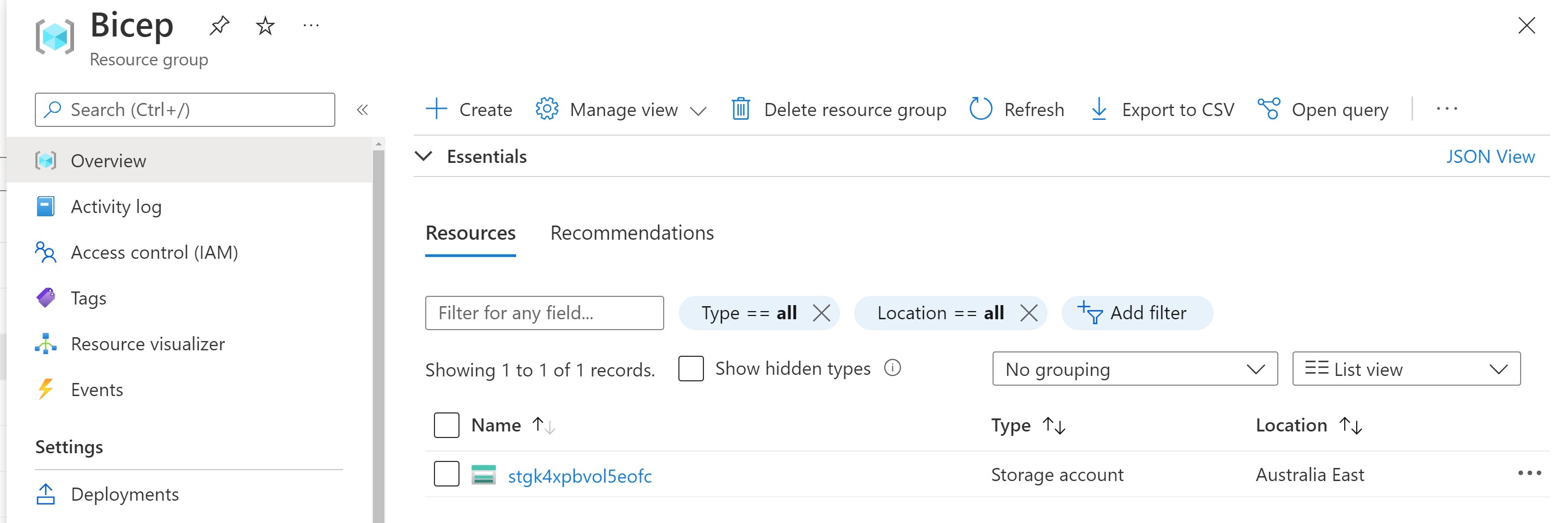The image size is (1568, 523).
Task: Switch to the Resources tab
Action: click(470, 233)
